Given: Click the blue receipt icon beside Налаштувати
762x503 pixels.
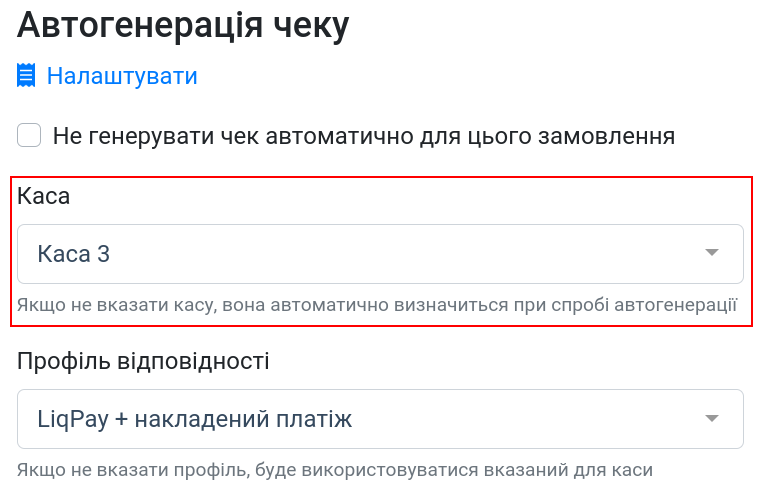Looking at the screenshot, I should pos(26,75).
